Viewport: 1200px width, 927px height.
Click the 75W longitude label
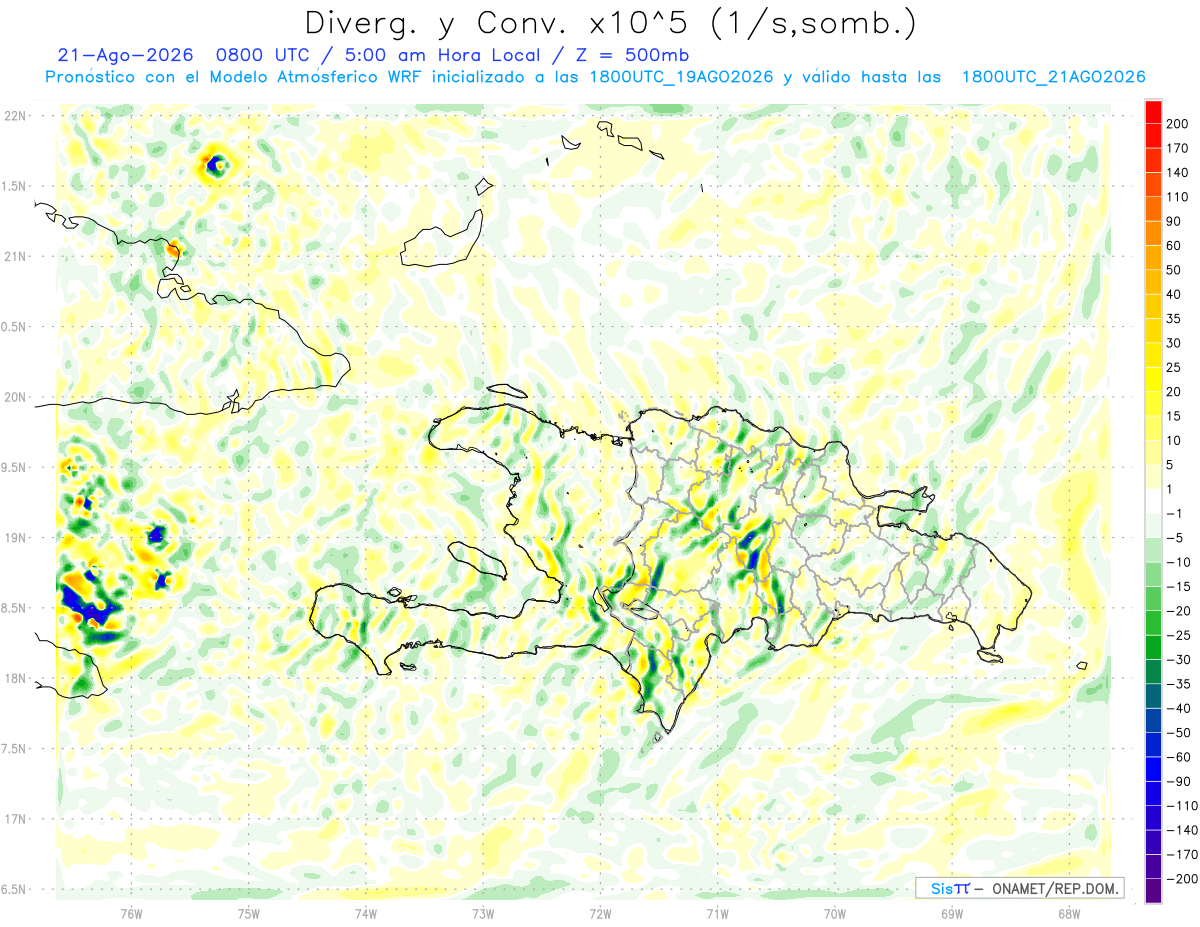point(248,913)
